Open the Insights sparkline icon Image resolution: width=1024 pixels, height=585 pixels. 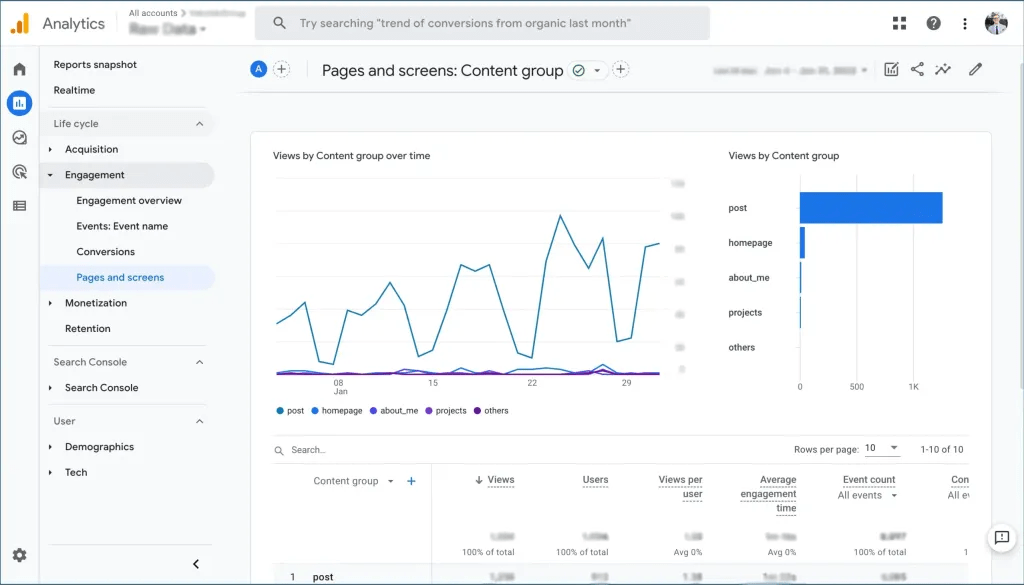pyautogui.click(x=943, y=69)
